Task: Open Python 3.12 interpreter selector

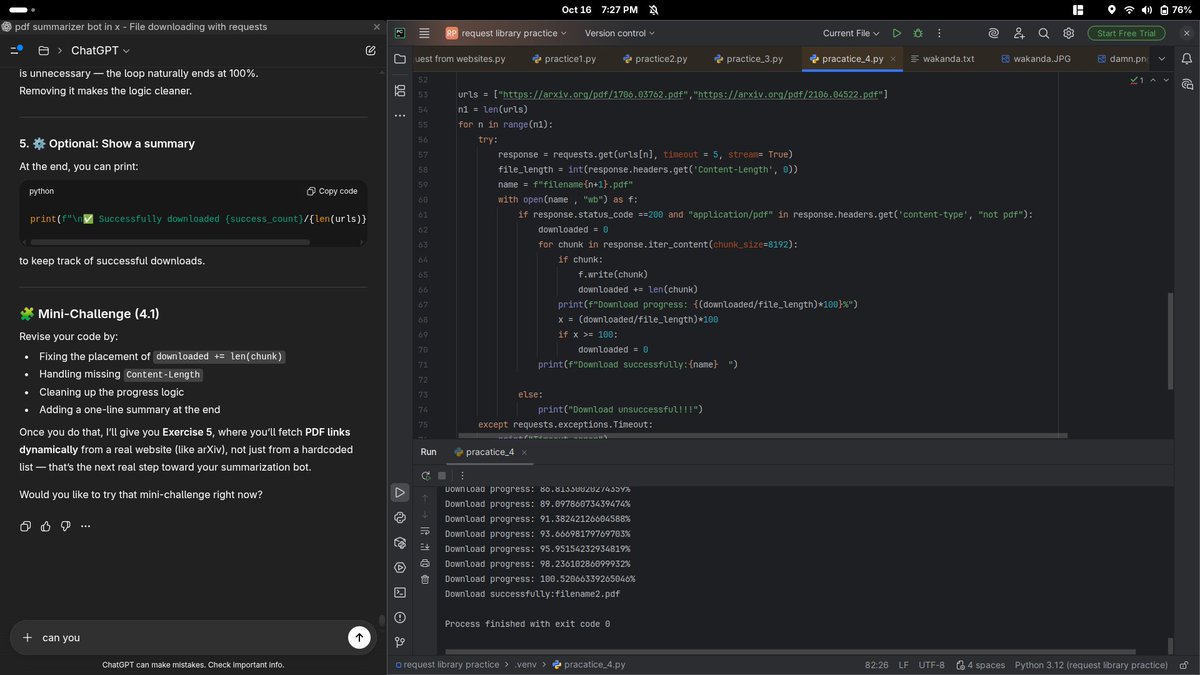Action: click(x=1091, y=664)
